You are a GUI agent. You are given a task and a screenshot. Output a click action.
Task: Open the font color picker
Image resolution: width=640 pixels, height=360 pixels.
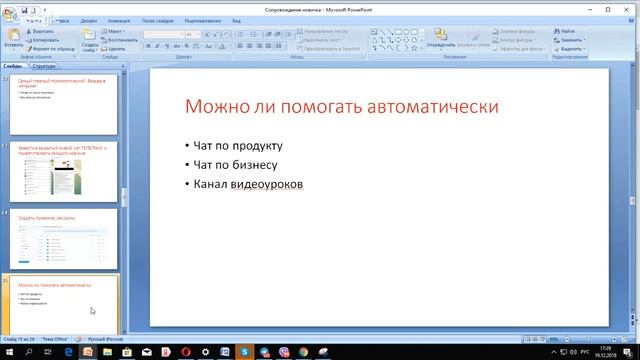[222, 46]
